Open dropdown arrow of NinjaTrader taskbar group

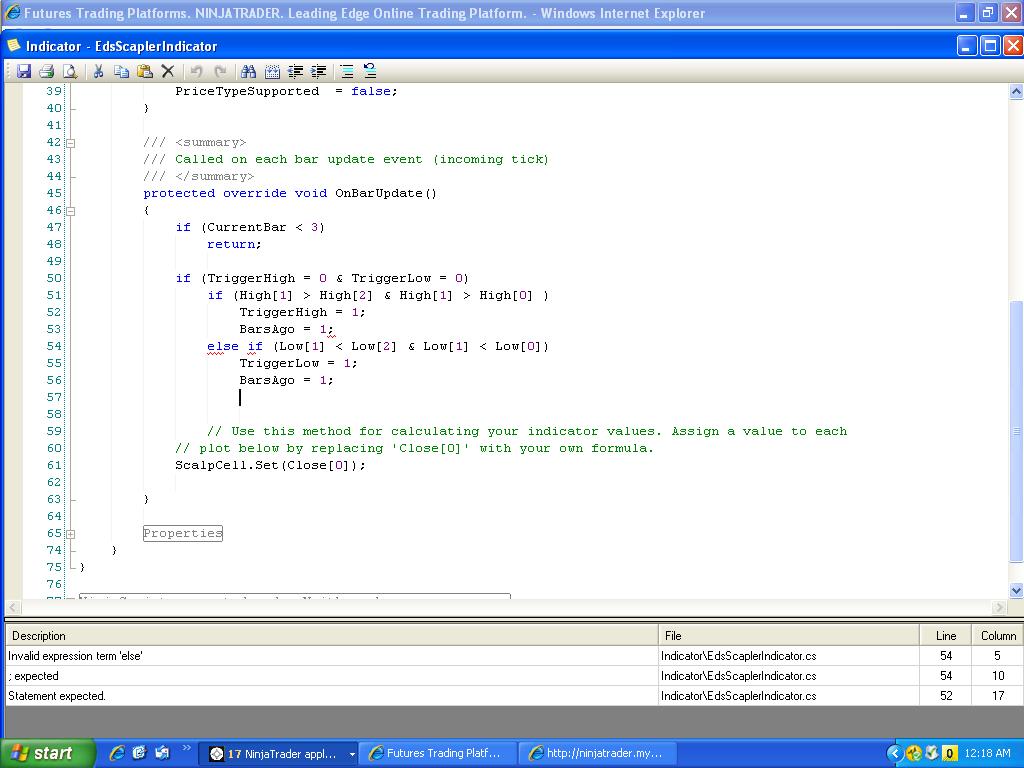coord(352,754)
